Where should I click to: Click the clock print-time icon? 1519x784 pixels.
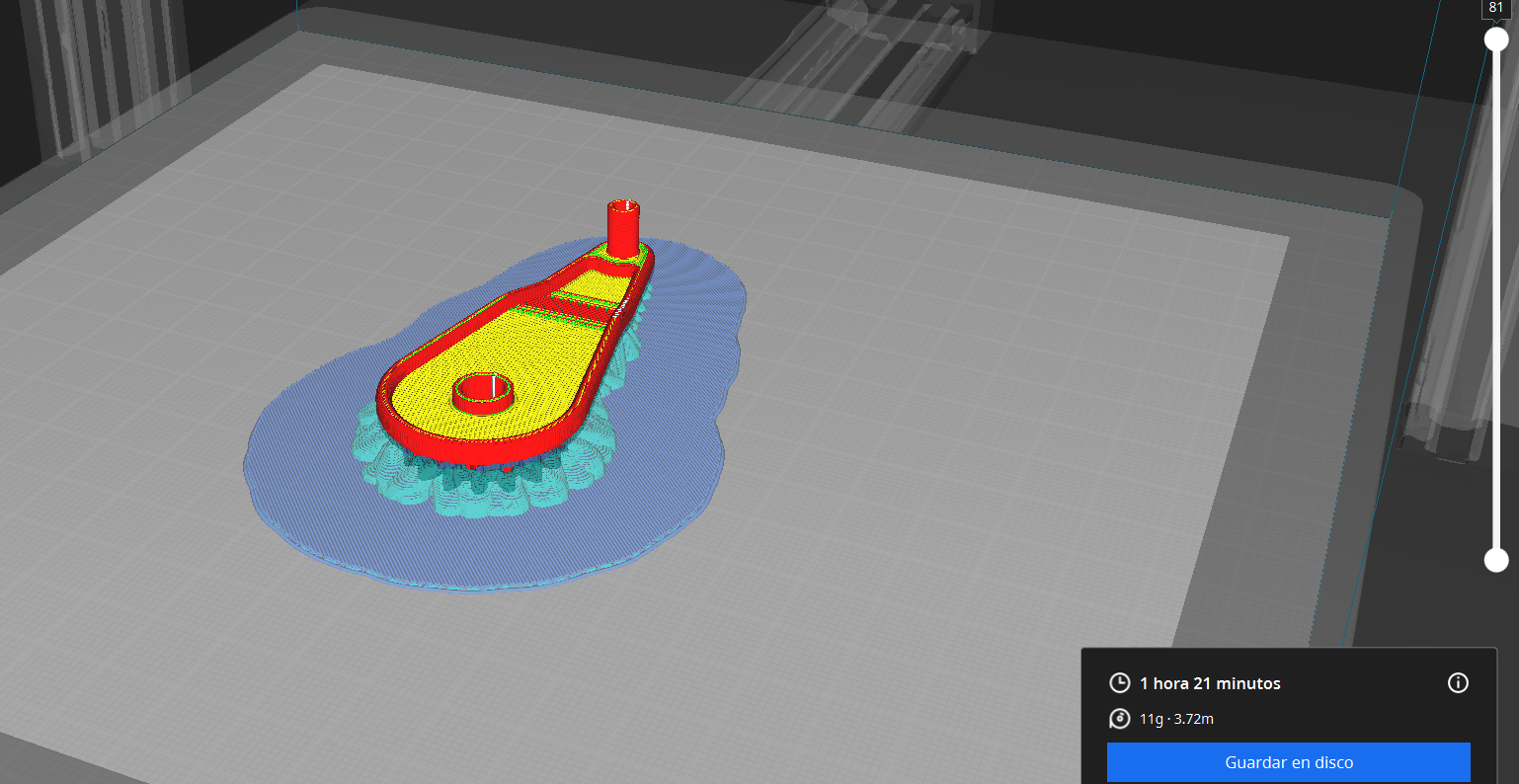pos(1120,683)
